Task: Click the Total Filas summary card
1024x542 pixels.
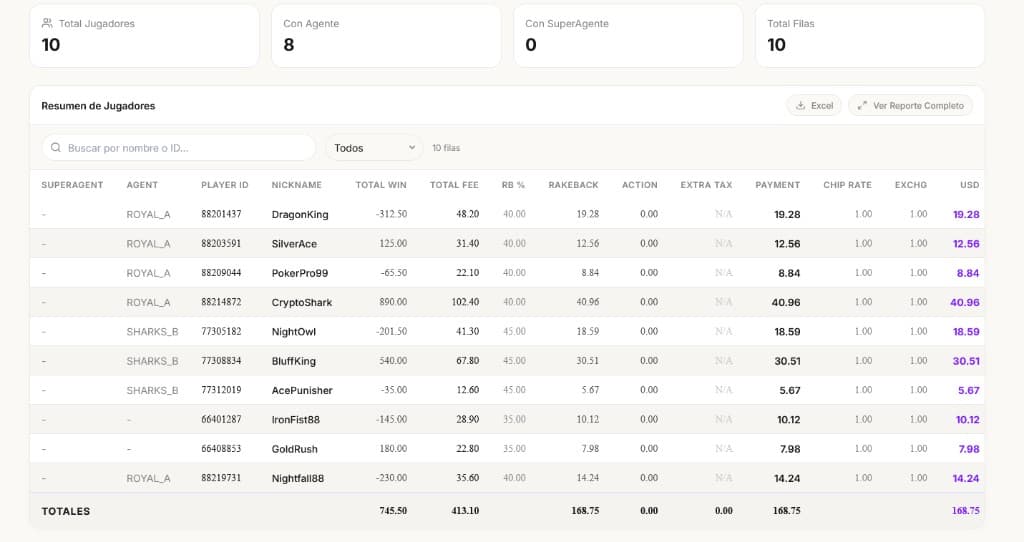Action: (869, 36)
